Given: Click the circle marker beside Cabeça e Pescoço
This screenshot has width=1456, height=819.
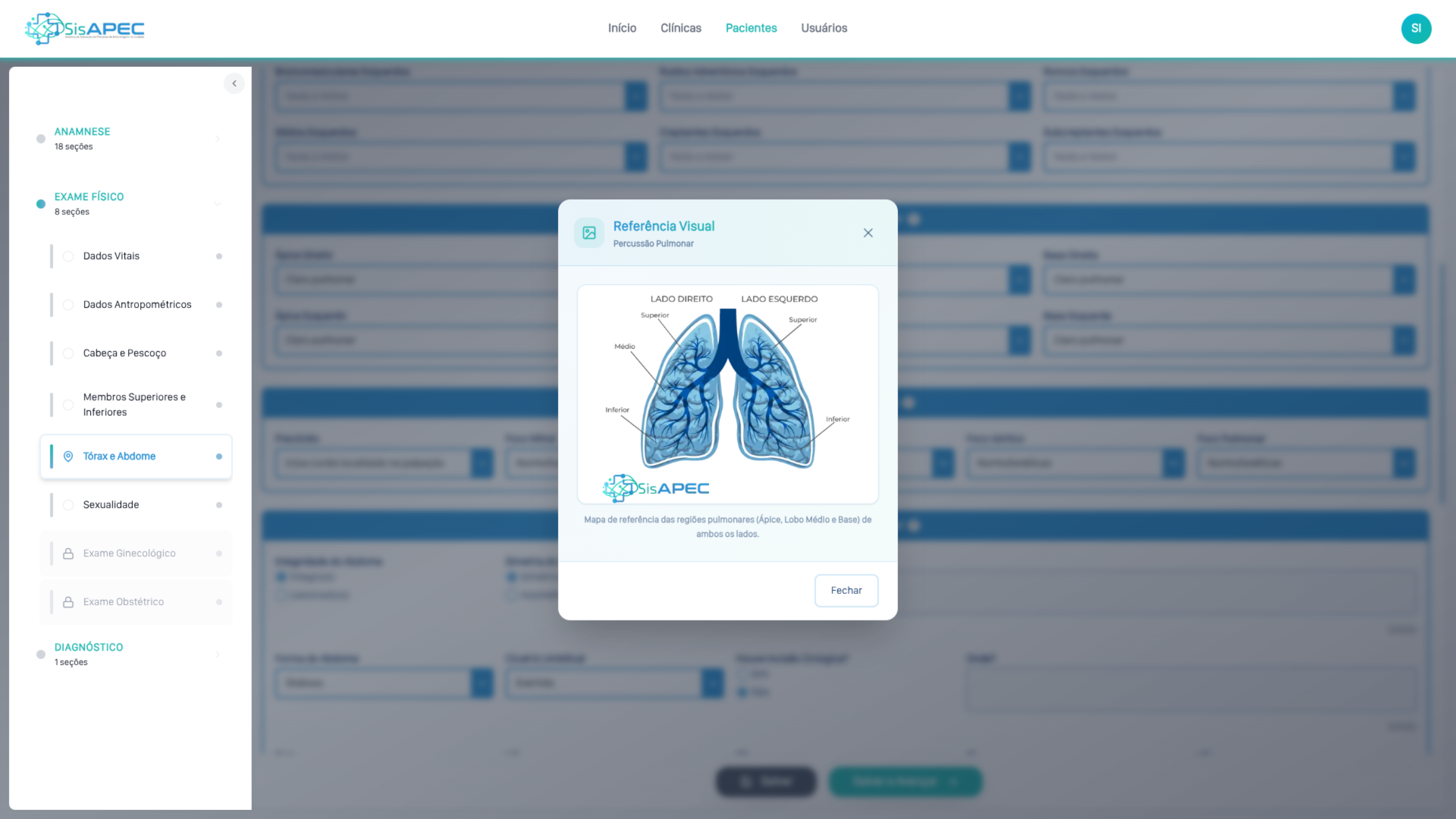Looking at the screenshot, I should point(69,353).
